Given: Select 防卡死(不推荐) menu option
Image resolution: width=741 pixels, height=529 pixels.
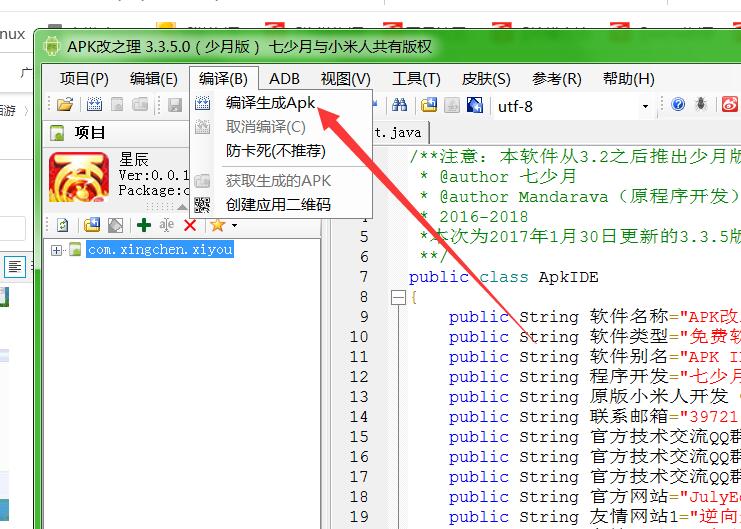Looking at the screenshot, I should tap(275, 151).
